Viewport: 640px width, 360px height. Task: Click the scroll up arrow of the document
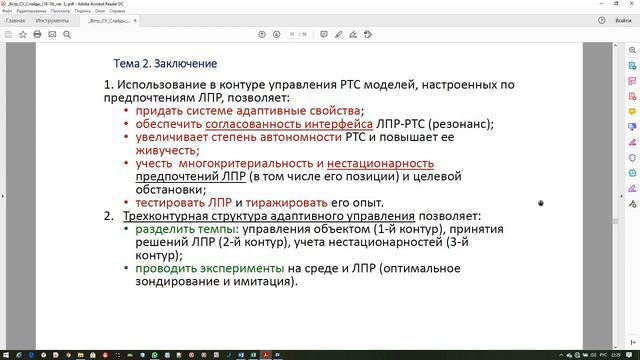click(616, 45)
